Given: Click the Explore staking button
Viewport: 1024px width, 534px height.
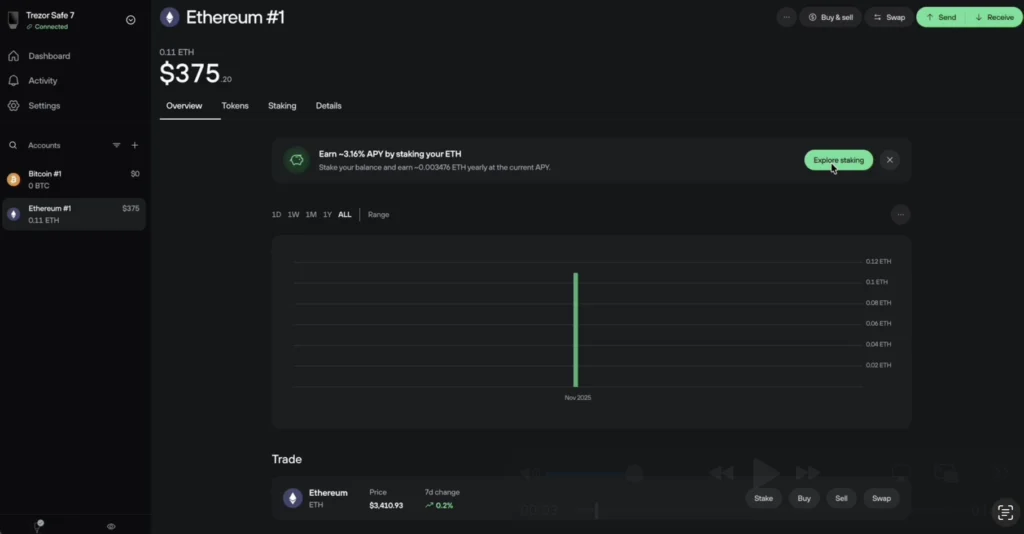Looking at the screenshot, I should click(838, 160).
